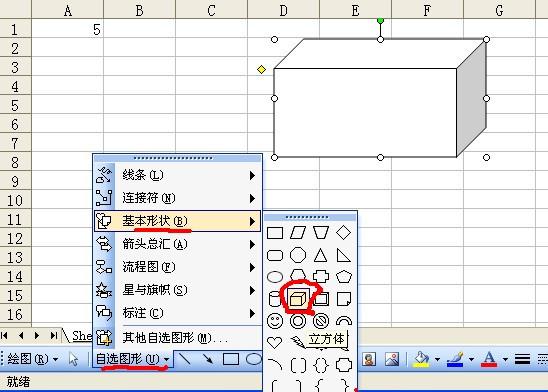The width and height of the screenshot is (548, 392).
Task: Open the 箭头总汇 block arrows submenu
Action: (178, 244)
